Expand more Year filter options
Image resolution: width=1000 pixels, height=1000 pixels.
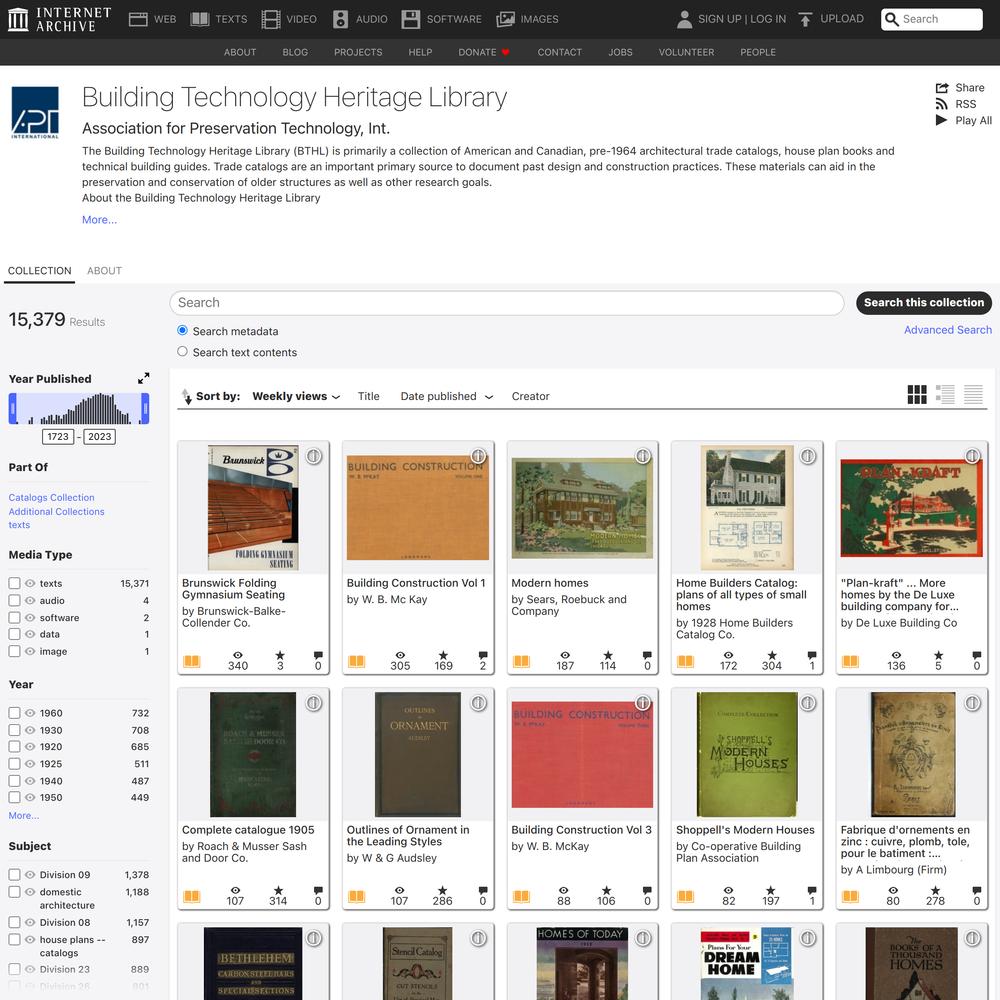point(24,816)
